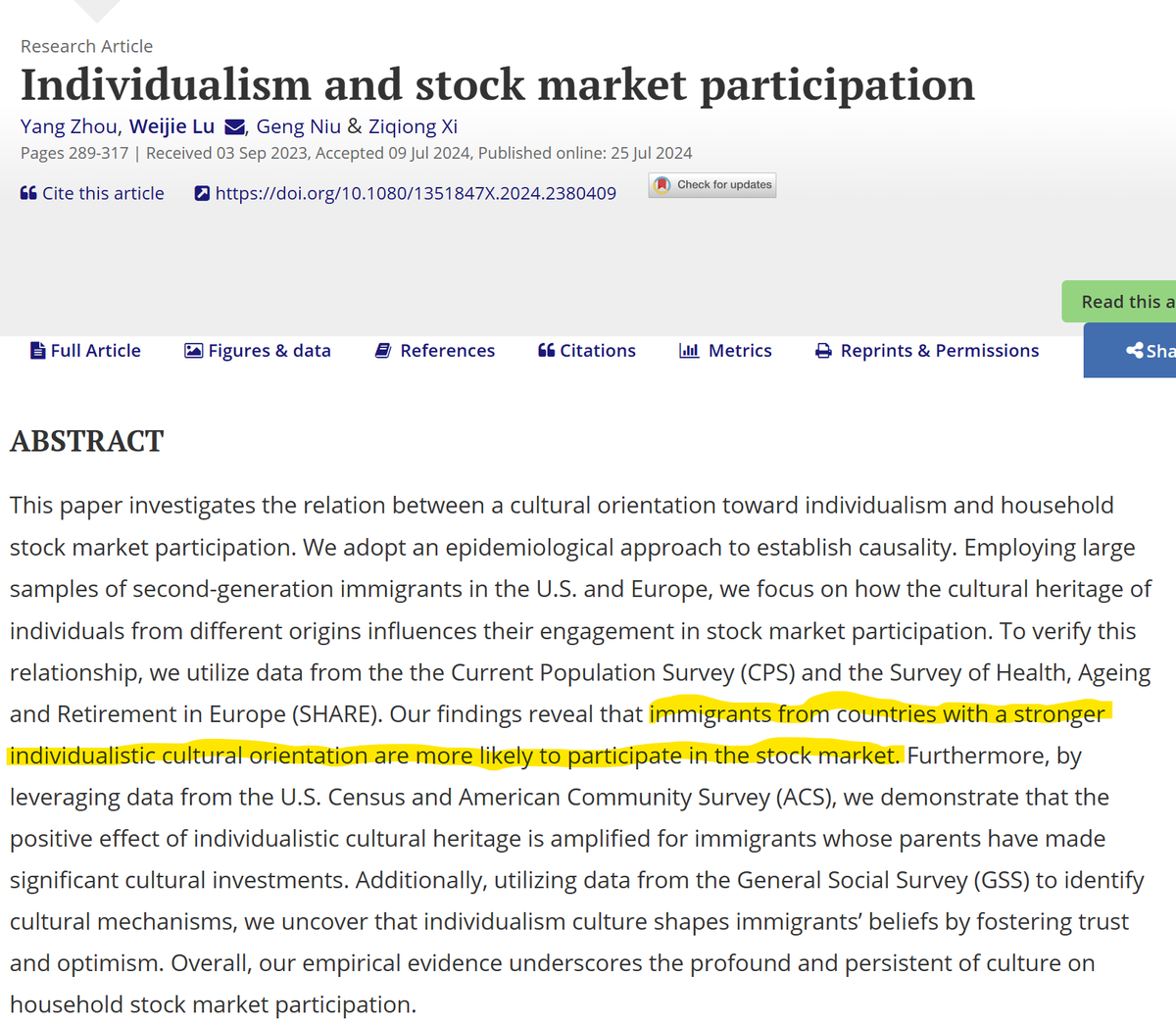Click the bar chart icon of Metrics

[x=689, y=351]
